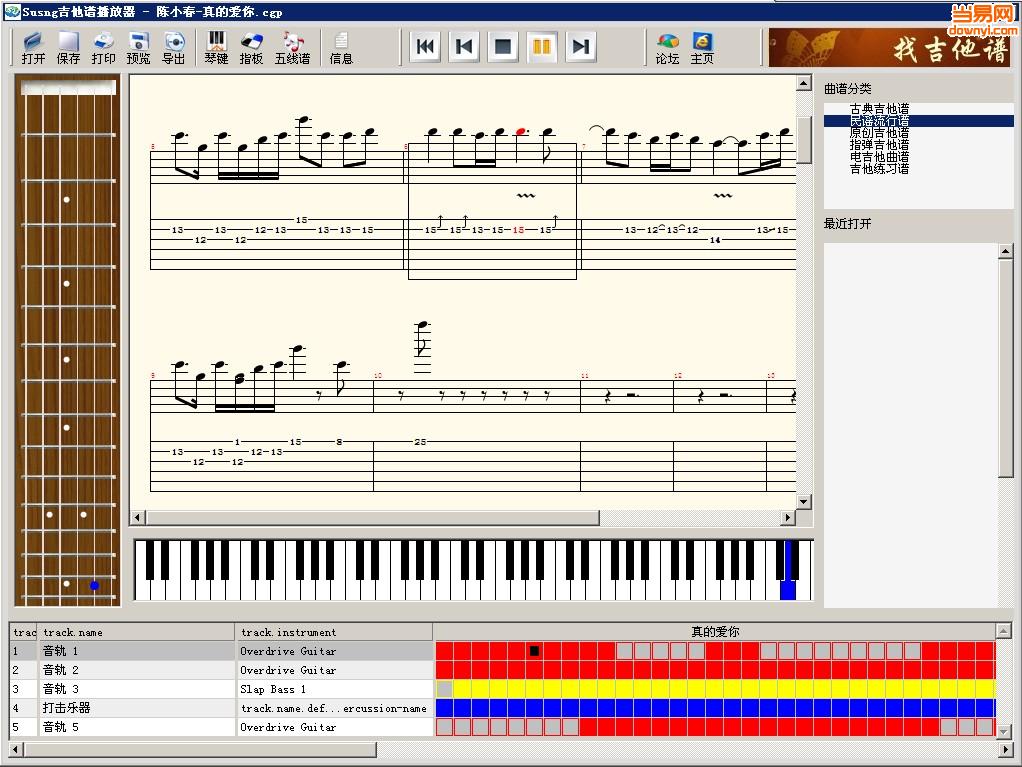Click the 导出 (Export) icon
Image resolution: width=1022 pixels, height=767 pixels.
[174, 47]
